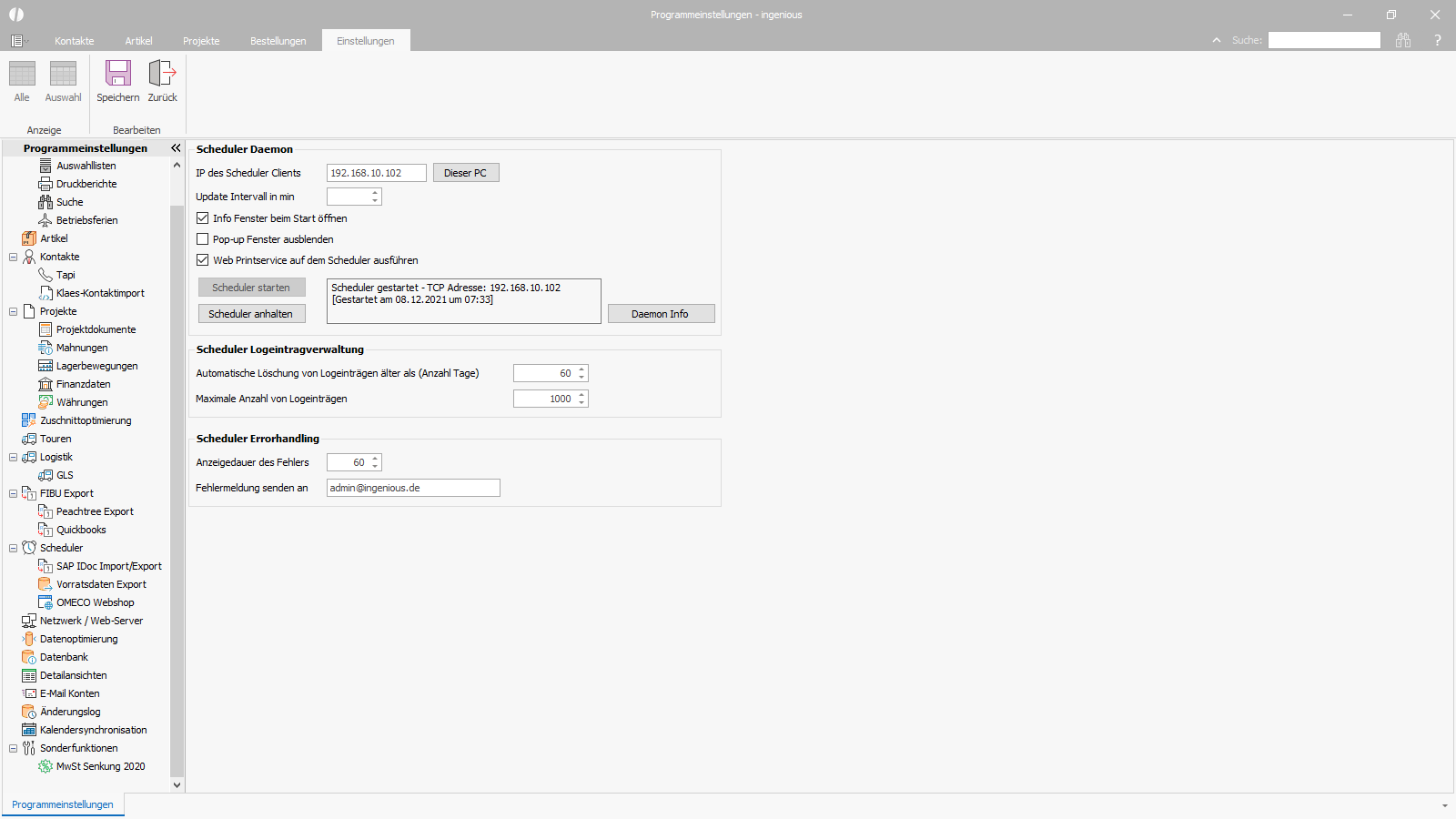Click Scheduler anhalten button
The height and width of the screenshot is (819, 1456).
pos(251,314)
